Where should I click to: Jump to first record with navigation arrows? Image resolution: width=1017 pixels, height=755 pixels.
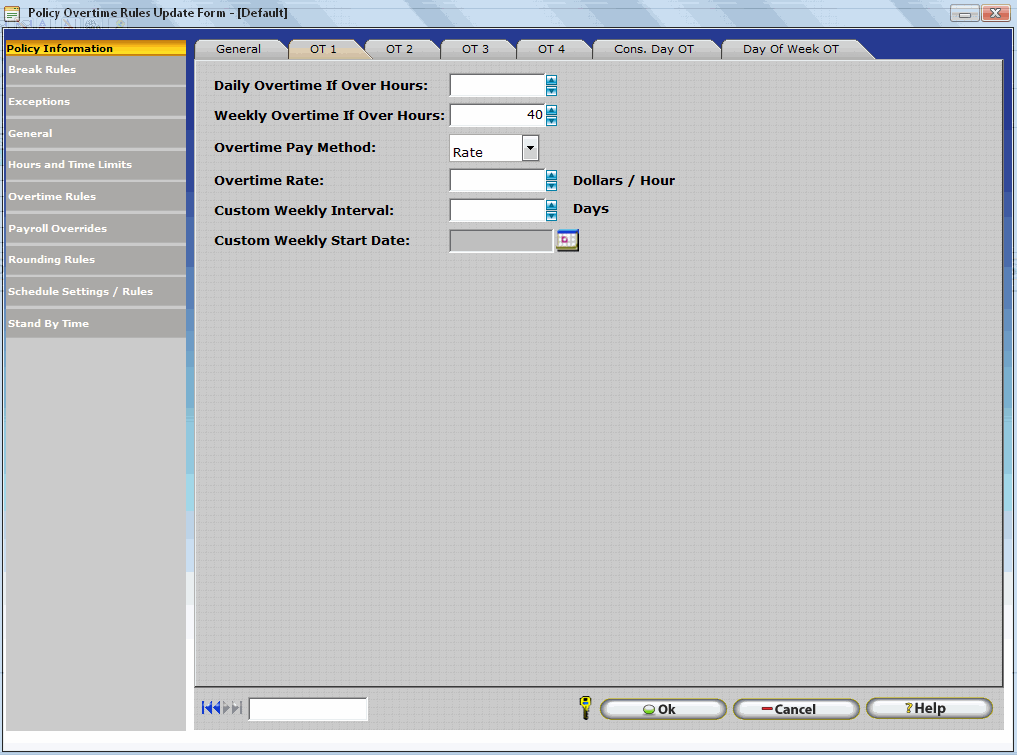(x=210, y=708)
